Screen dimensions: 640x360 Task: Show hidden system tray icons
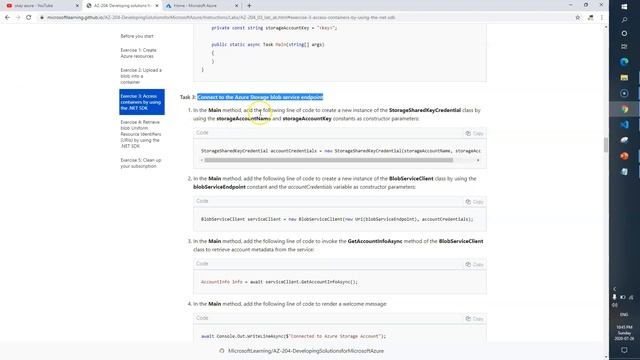(614, 289)
